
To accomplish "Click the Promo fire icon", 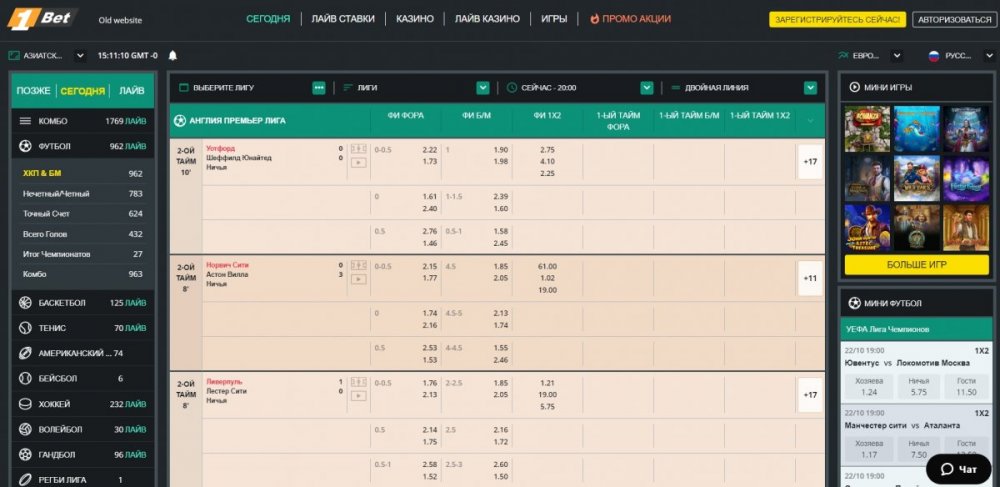I will pyautogui.click(x=594, y=19).
